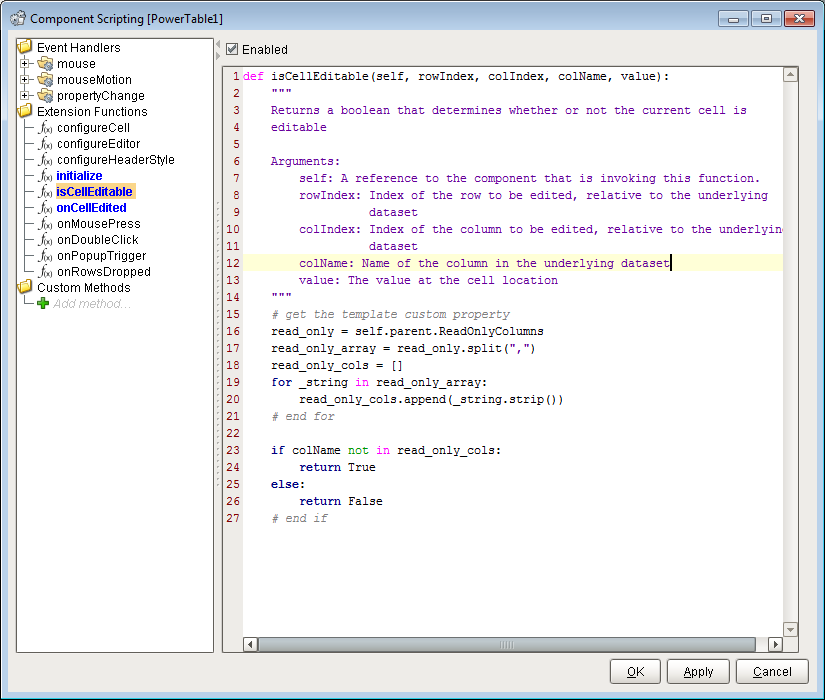The height and width of the screenshot is (700, 825).
Task: Click the f(x) icon beside onPopupTrigger
Action: point(45,256)
